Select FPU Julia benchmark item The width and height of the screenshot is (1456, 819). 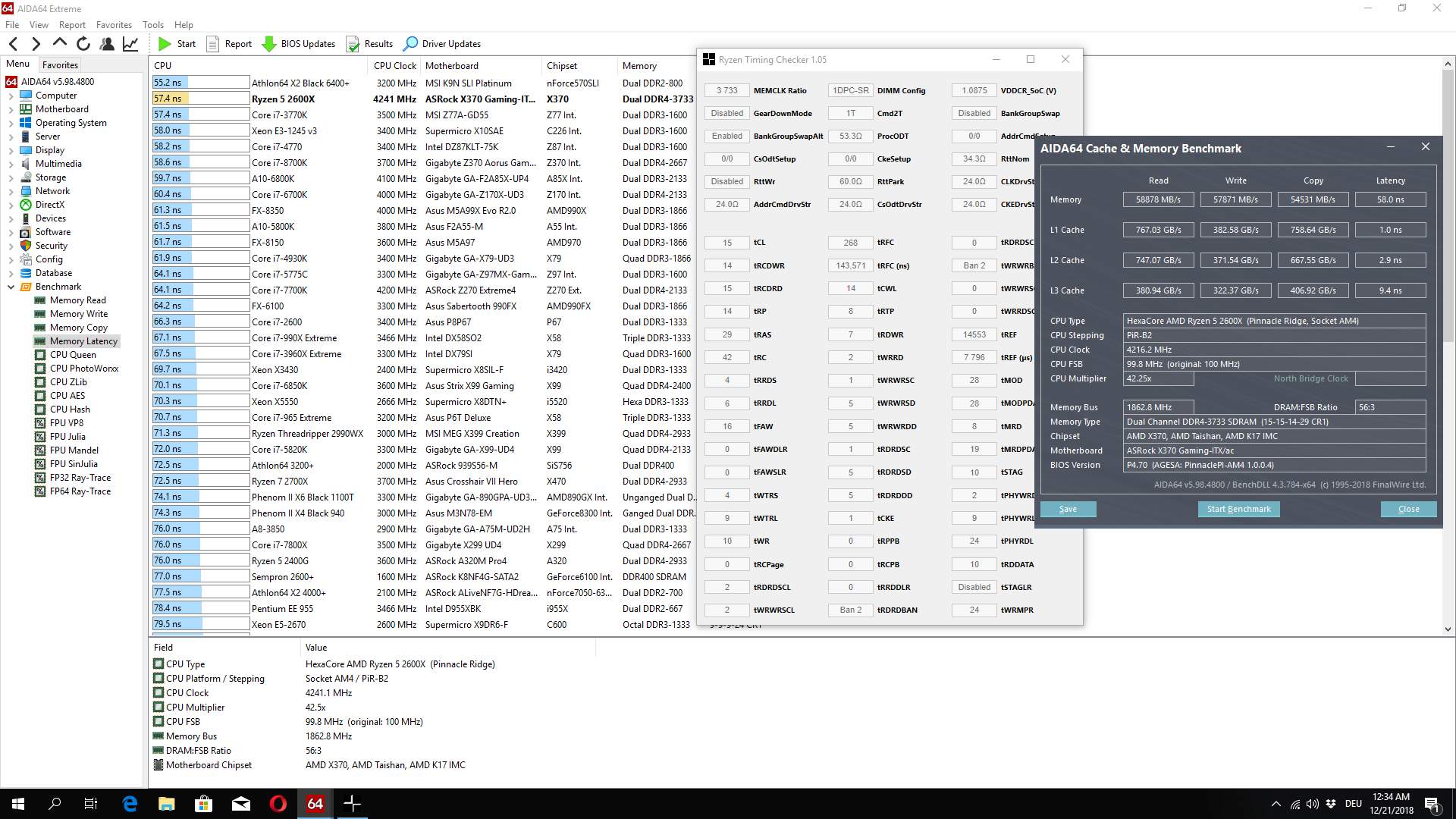tap(67, 437)
